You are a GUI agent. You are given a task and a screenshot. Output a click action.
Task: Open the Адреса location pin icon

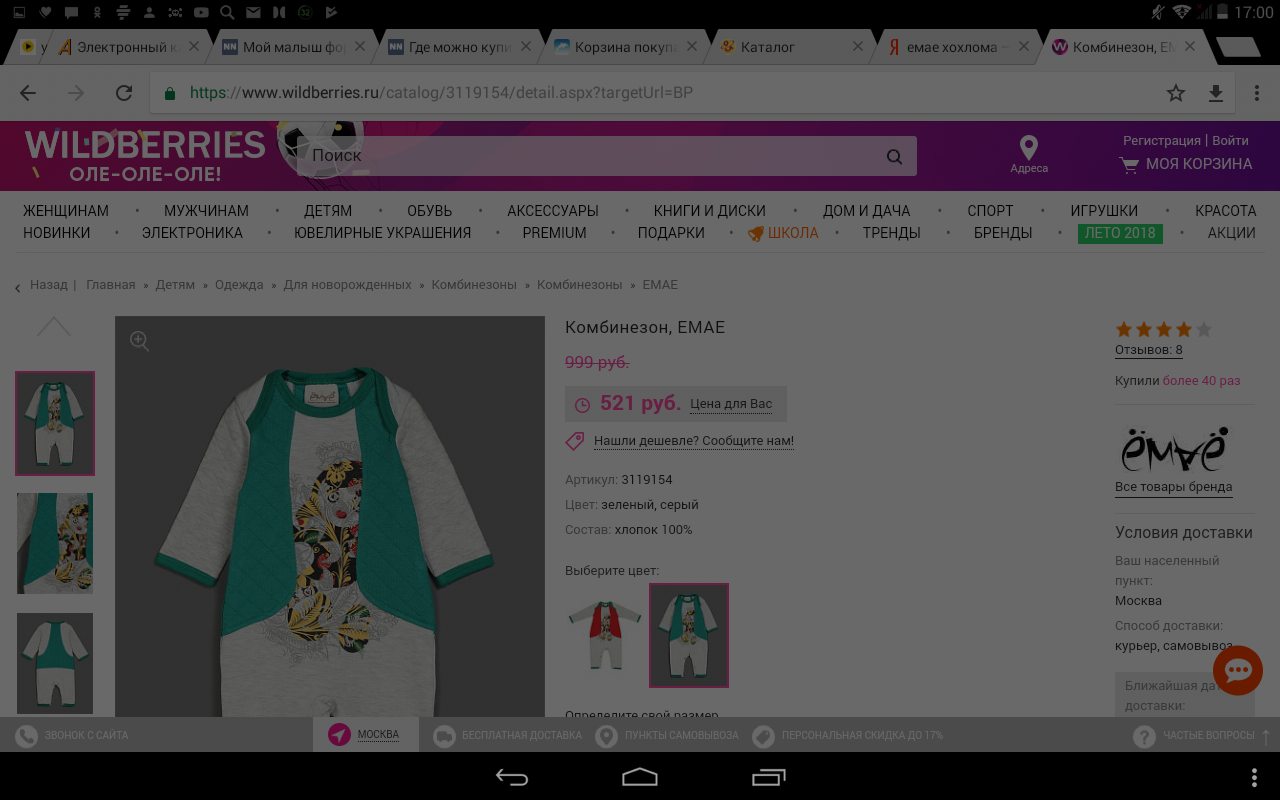tap(1028, 150)
